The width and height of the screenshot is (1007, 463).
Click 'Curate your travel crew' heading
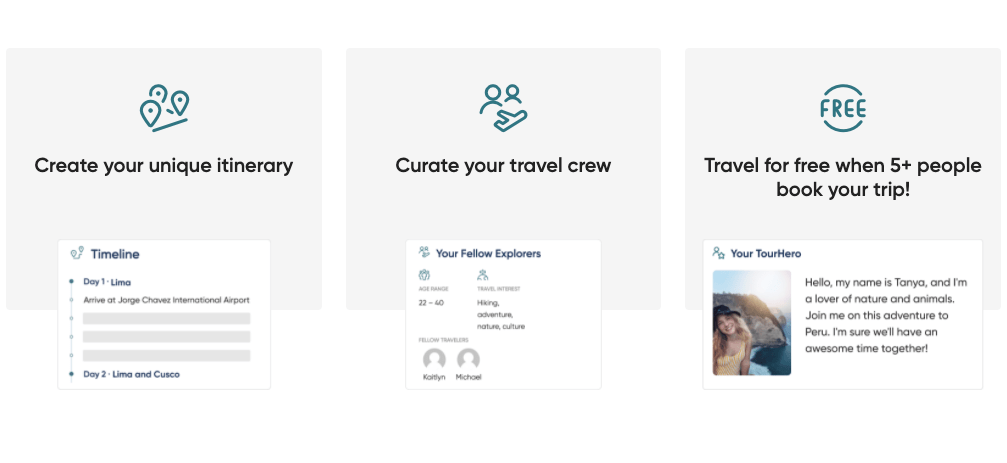pyautogui.click(x=504, y=166)
